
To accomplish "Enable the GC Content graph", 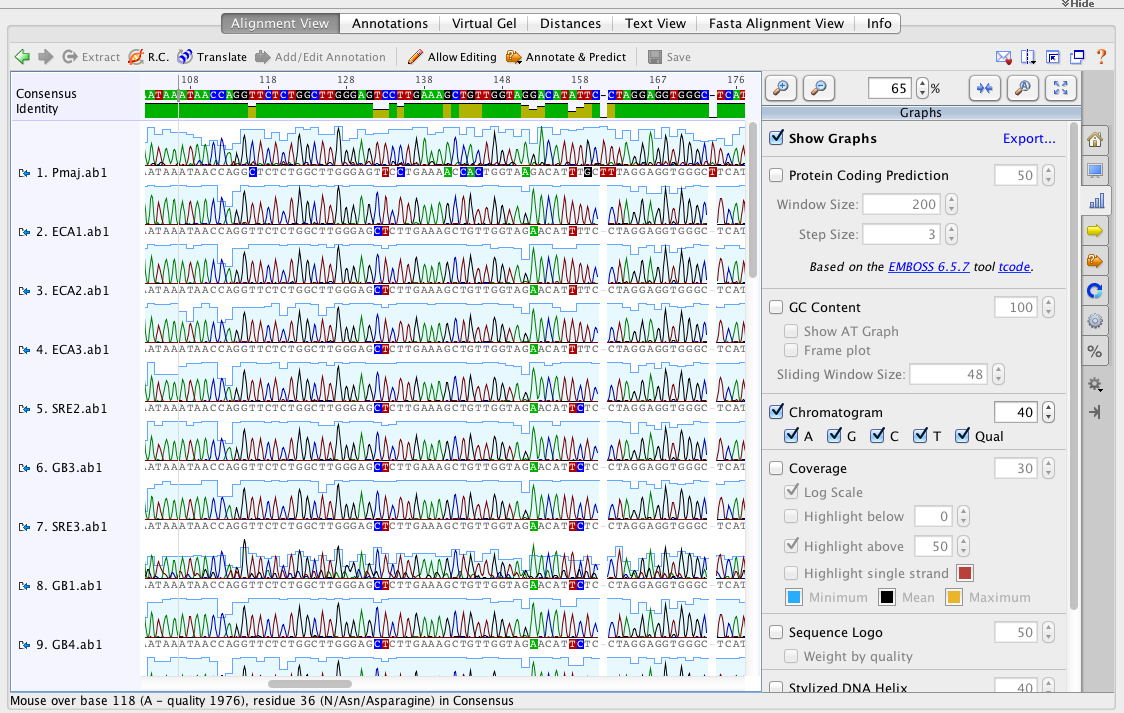I will 776,307.
